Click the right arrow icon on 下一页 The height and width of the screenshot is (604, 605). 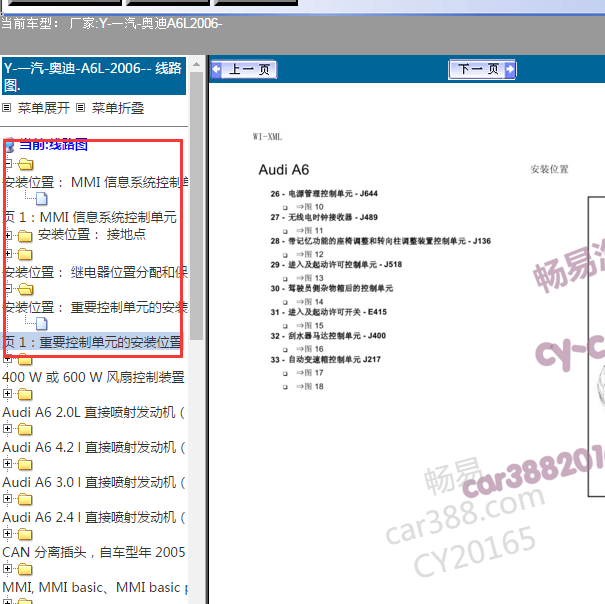pos(510,69)
